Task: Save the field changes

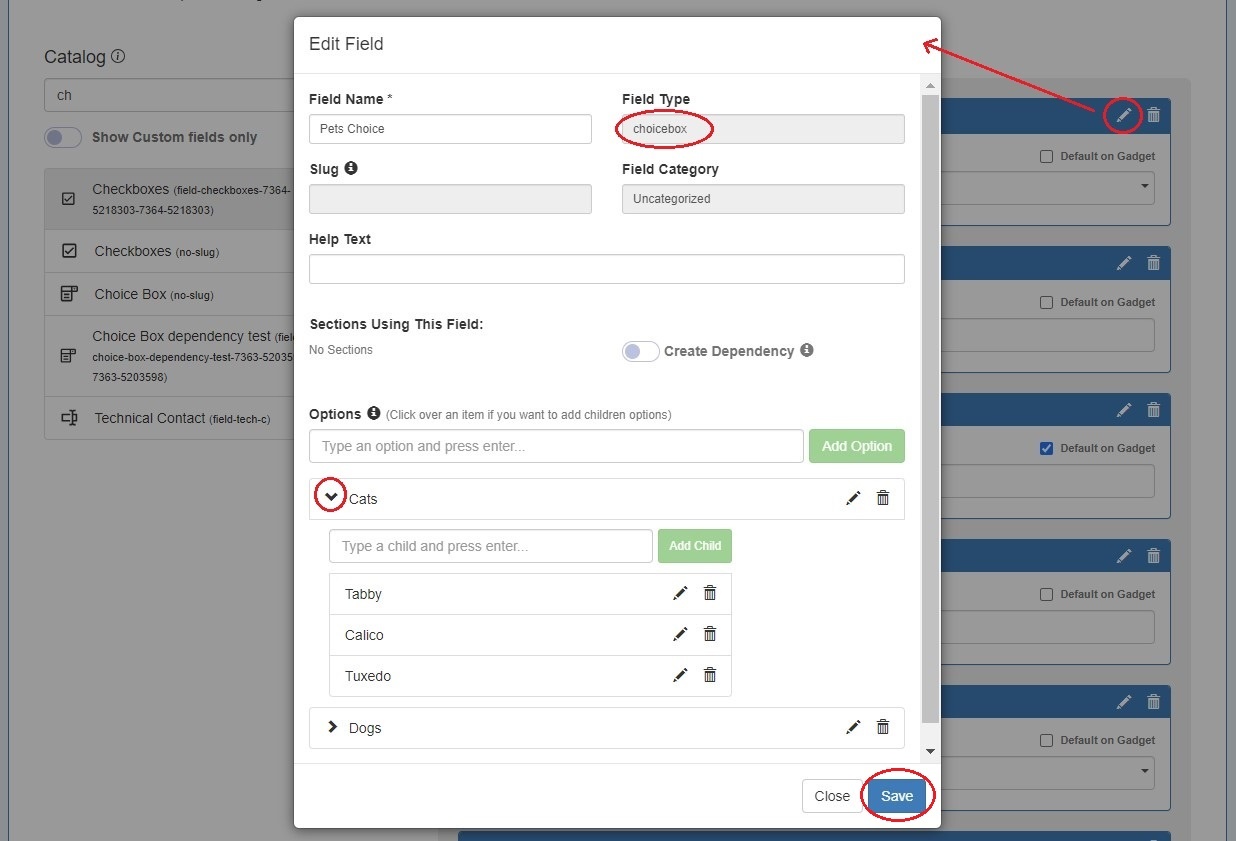Action: point(896,796)
